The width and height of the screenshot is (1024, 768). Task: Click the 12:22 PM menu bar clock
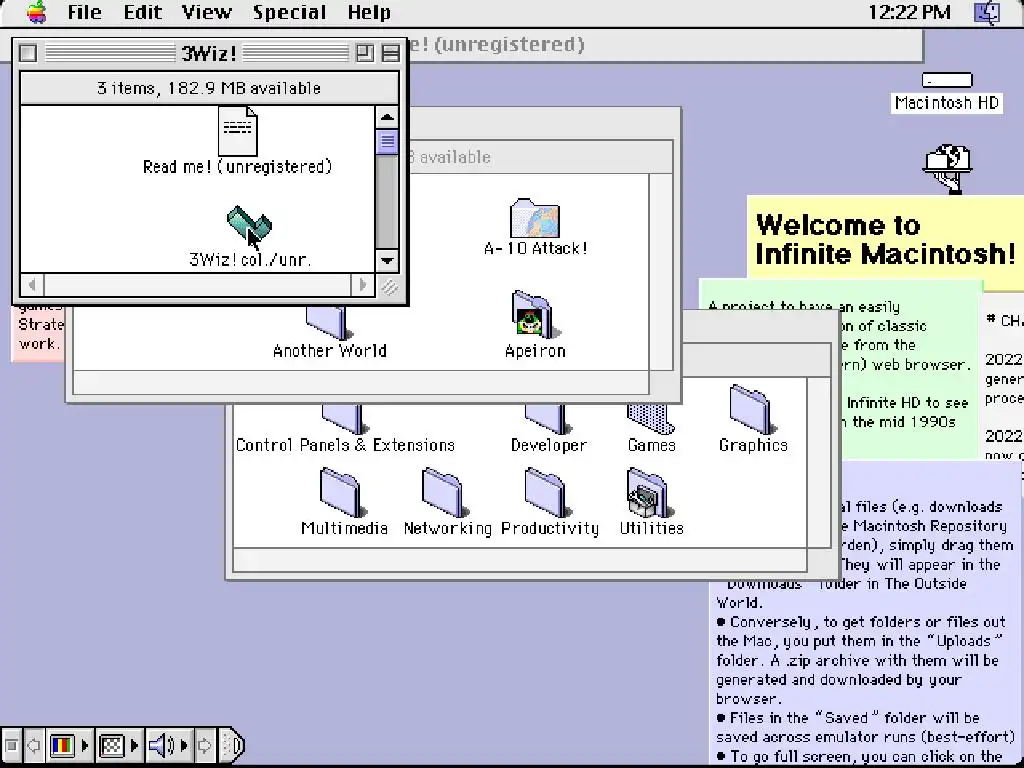[909, 12]
